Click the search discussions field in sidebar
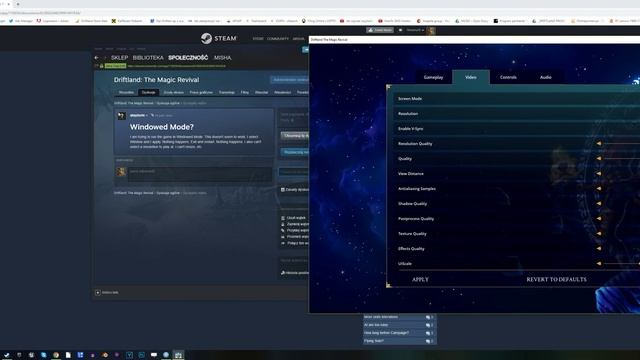The height and width of the screenshot is (360, 640). (x=293, y=172)
